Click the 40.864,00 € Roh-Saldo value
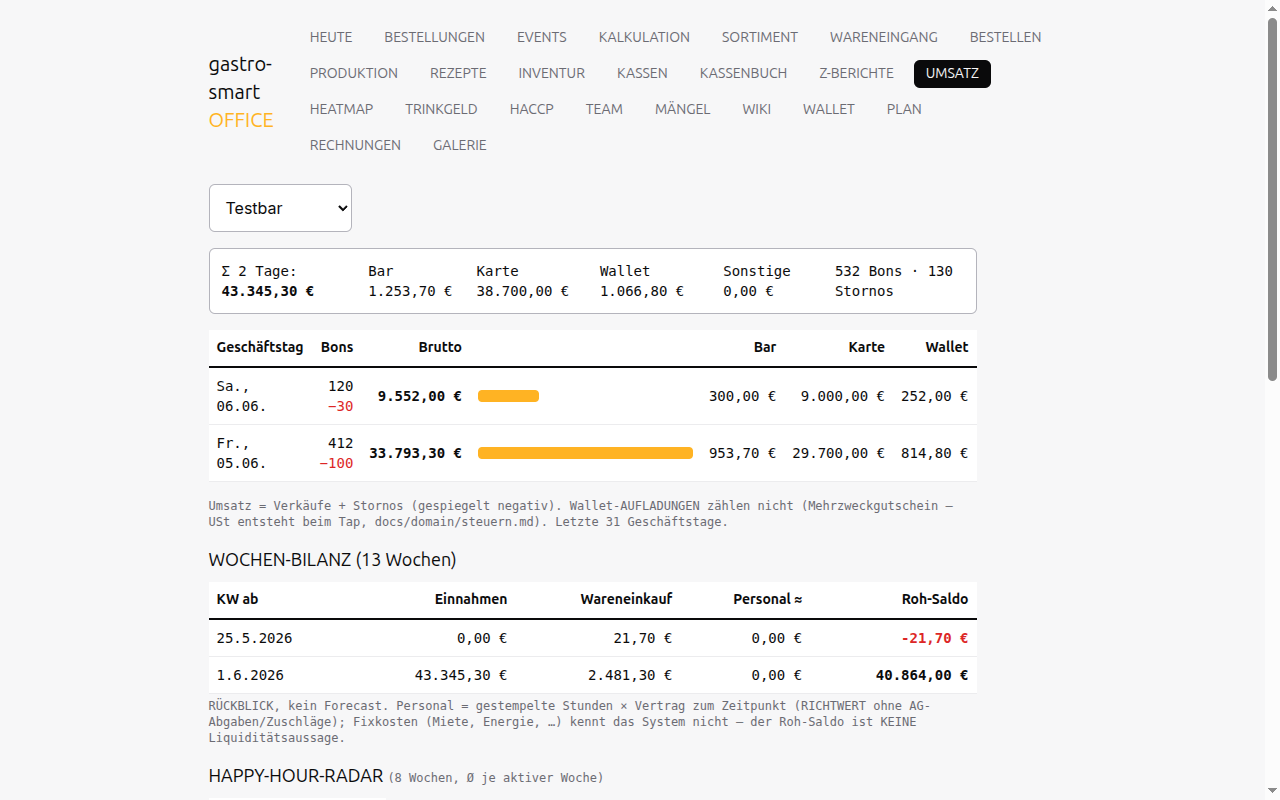This screenshot has height=800, width=1280. (x=922, y=675)
